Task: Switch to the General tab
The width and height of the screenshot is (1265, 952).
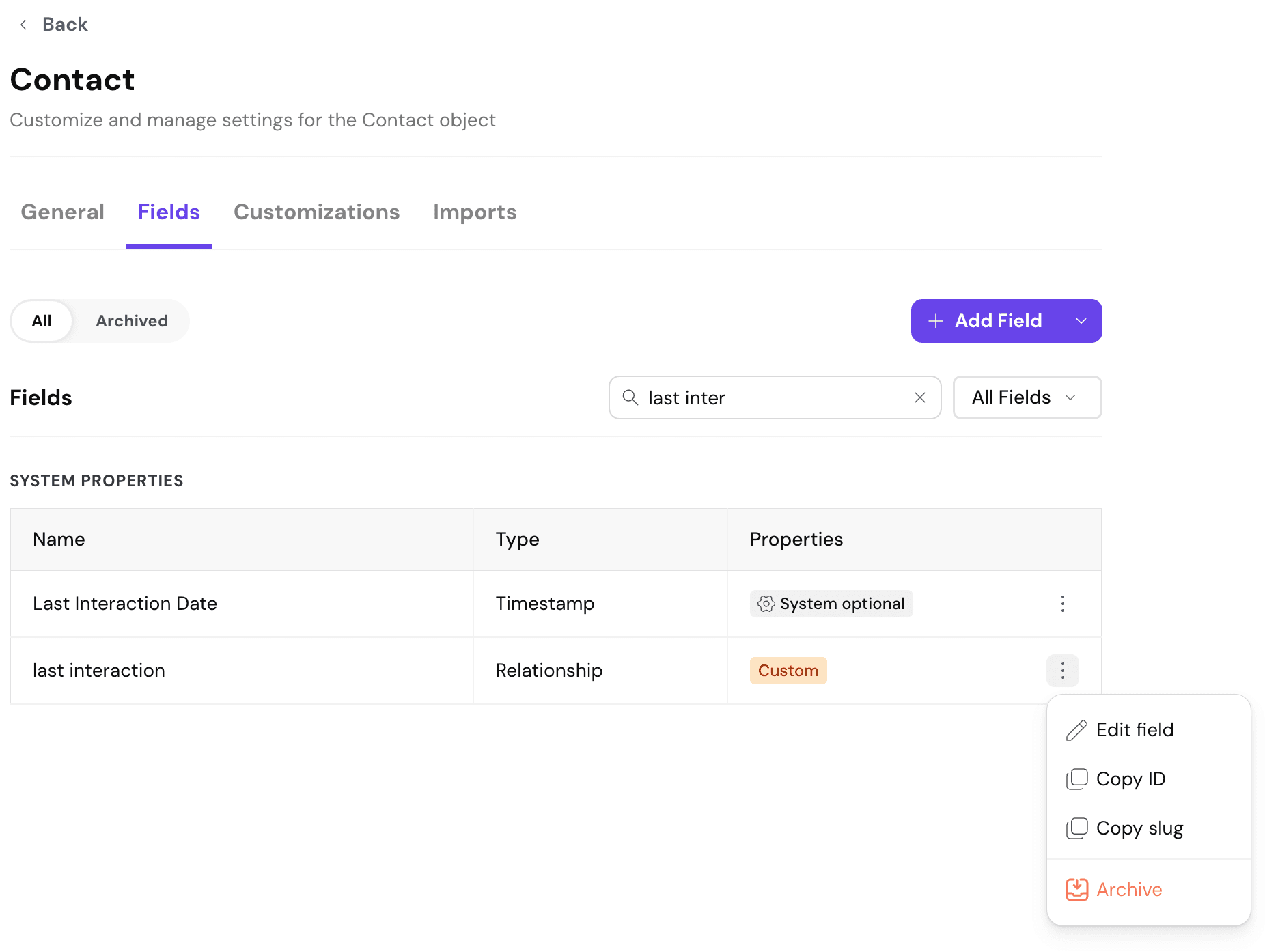Action: tap(63, 212)
